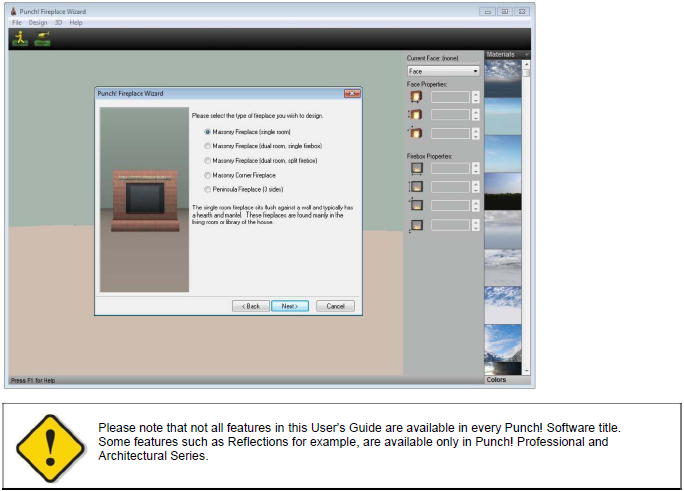Pick the grey overcast sky material thumbnail
The image size is (684, 491).
pyautogui.click(x=503, y=229)
